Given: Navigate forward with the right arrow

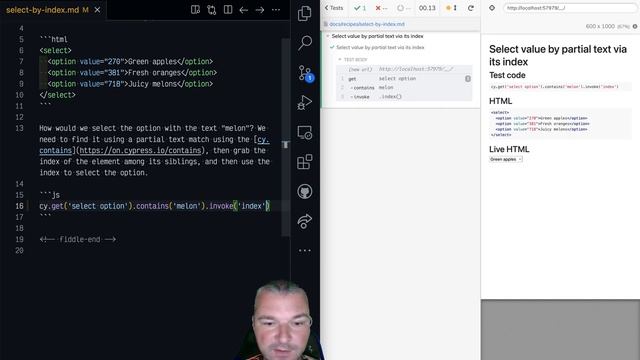Looking at the screenshot, I should coord(260,10).
